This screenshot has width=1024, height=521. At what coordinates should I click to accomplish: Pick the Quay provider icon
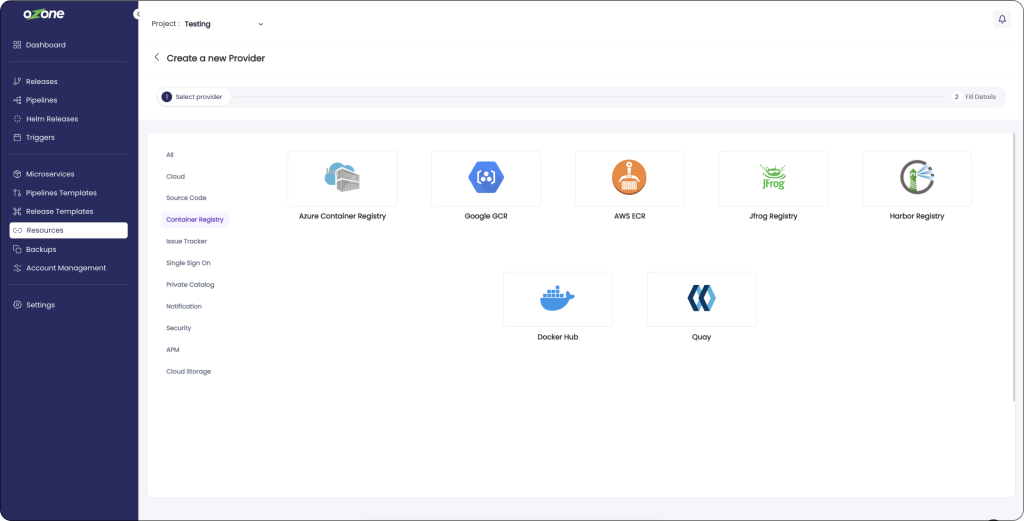pos(701,298)
